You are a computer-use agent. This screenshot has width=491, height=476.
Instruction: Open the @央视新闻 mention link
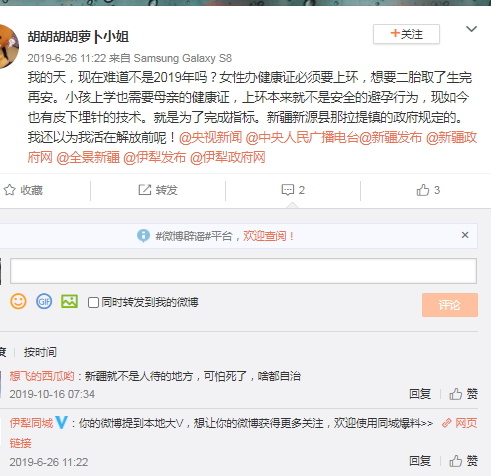pyautogui.click(x=210, y=137)
